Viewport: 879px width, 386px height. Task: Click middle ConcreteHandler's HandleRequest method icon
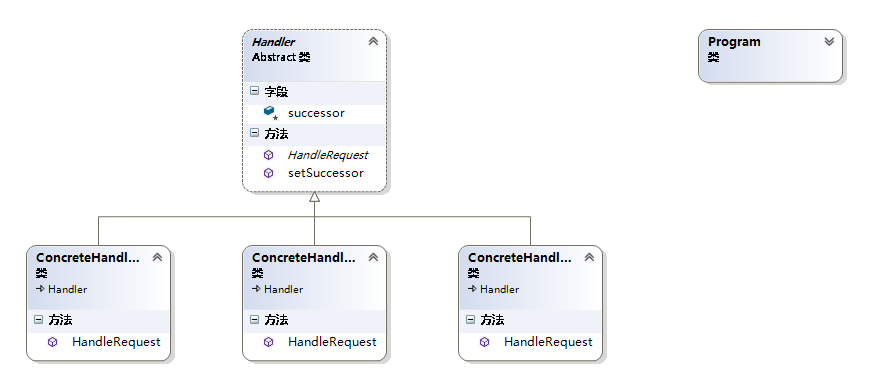pos(269,342)
